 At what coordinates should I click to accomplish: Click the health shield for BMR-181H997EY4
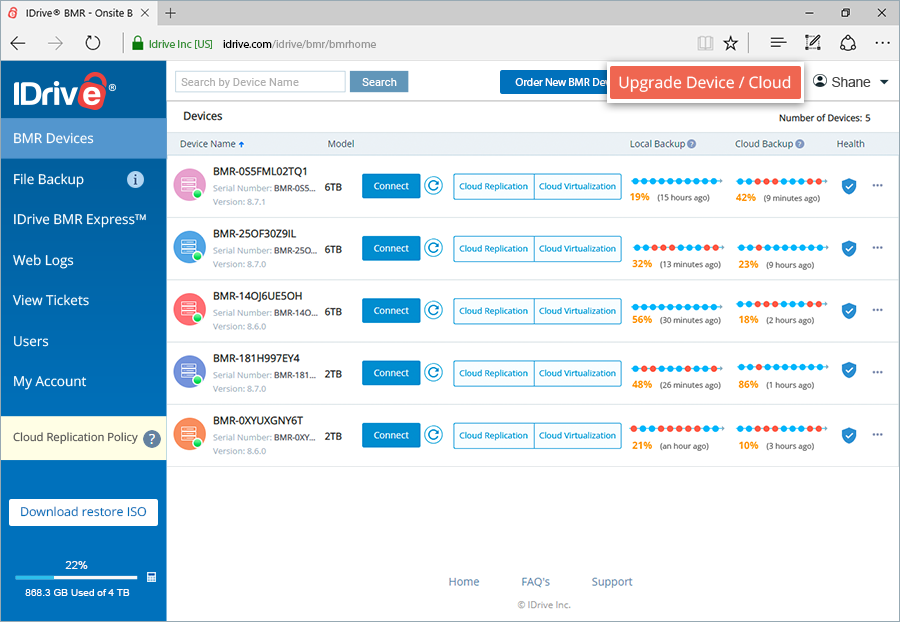tap(849, 370)
